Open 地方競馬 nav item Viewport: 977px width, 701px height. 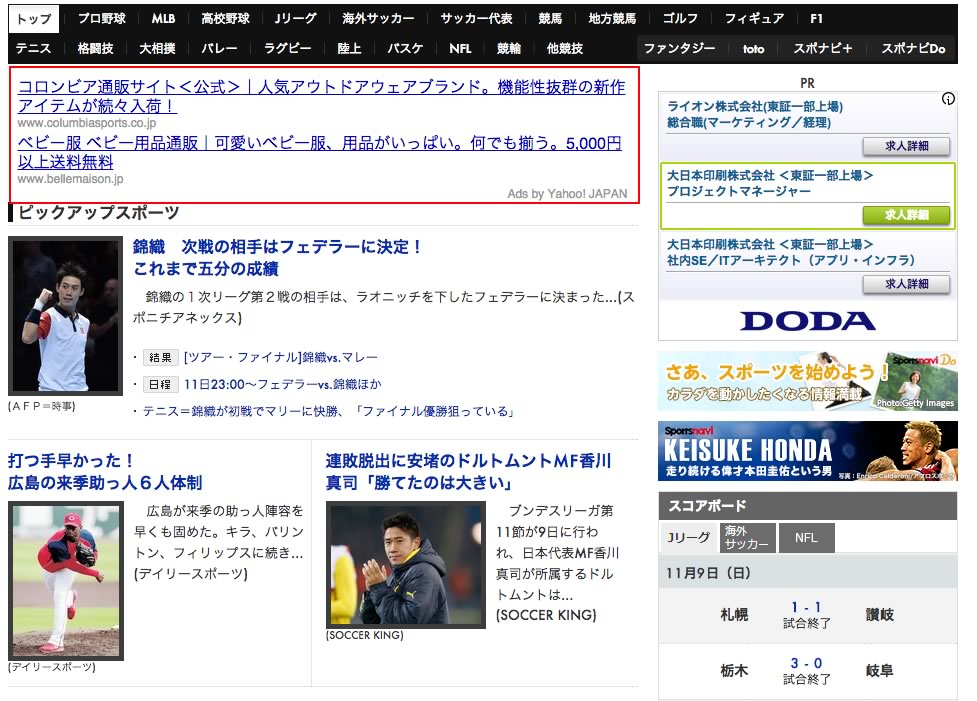click(612, 19)
